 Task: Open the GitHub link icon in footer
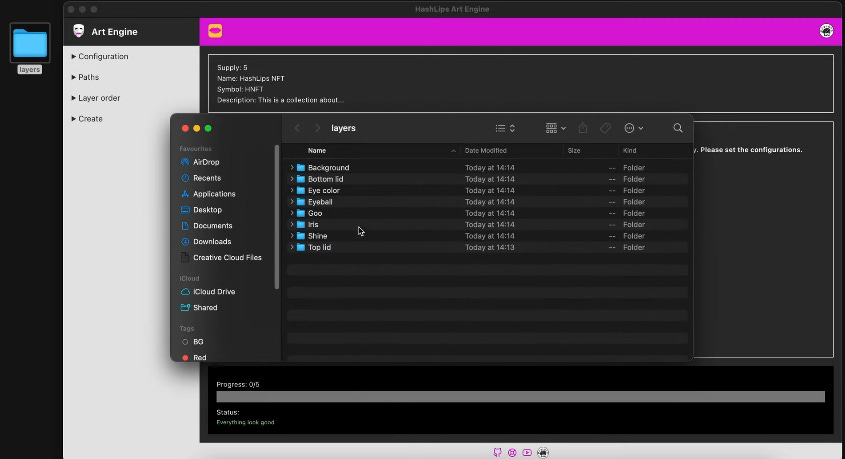point(497,453)
